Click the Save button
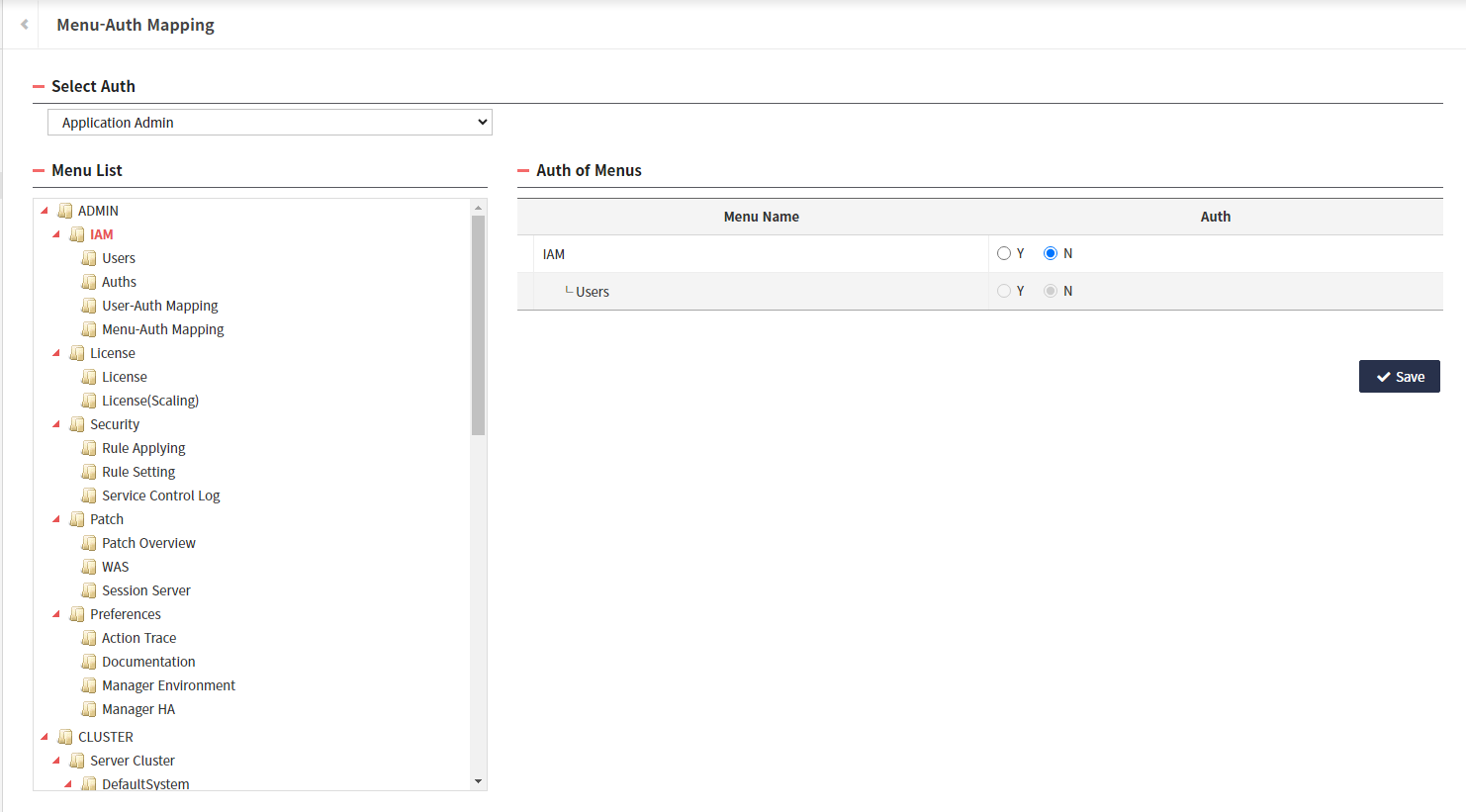The height and width of the screenshot is (812, 1466). (1399, 376)
